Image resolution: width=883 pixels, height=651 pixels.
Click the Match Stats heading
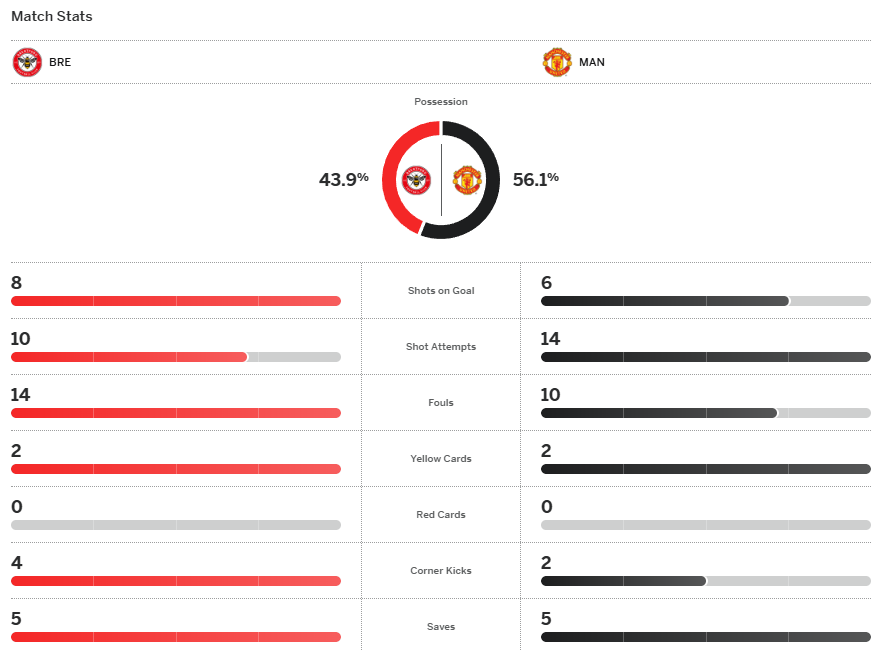pyautogui.click(x=52, y=17)
